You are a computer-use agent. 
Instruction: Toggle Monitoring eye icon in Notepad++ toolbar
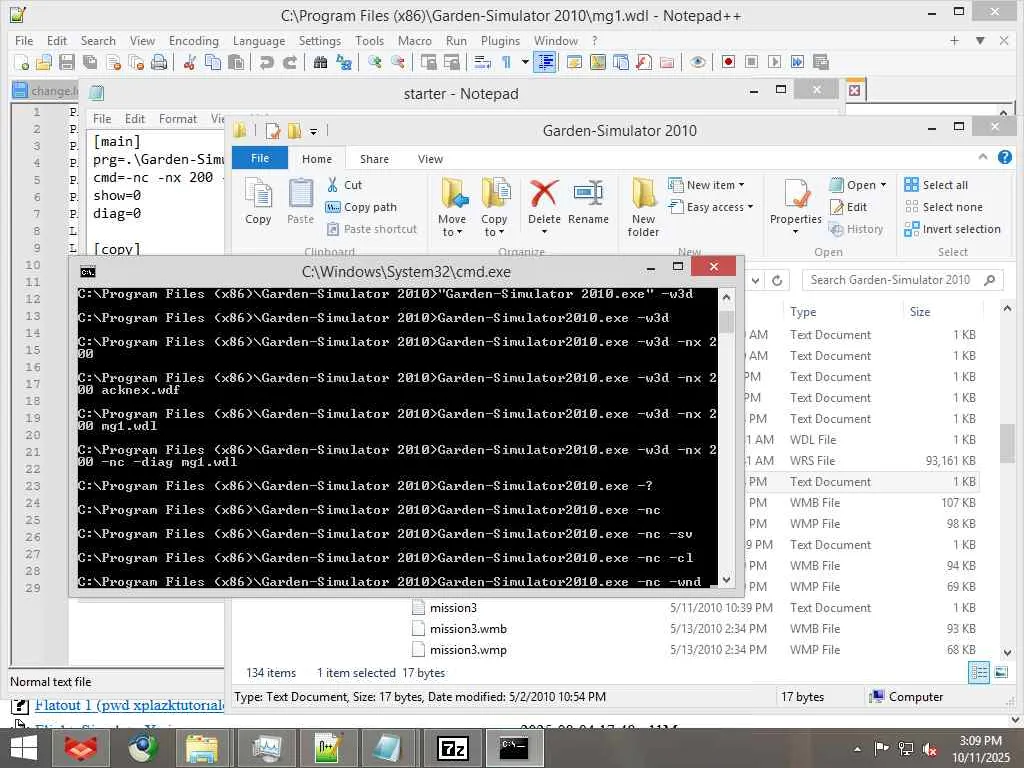pos(697,63)
